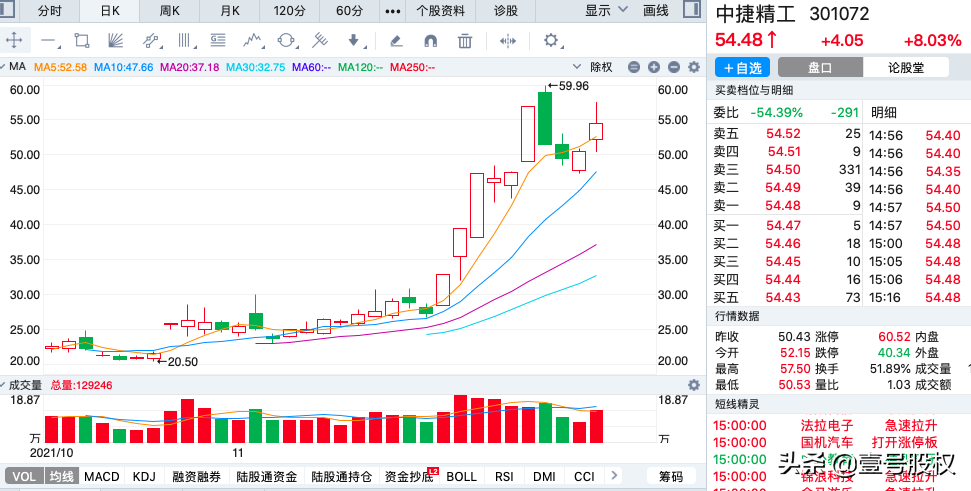
Task: Switch to the 分时 tab
Action: (x=50, y=11)
